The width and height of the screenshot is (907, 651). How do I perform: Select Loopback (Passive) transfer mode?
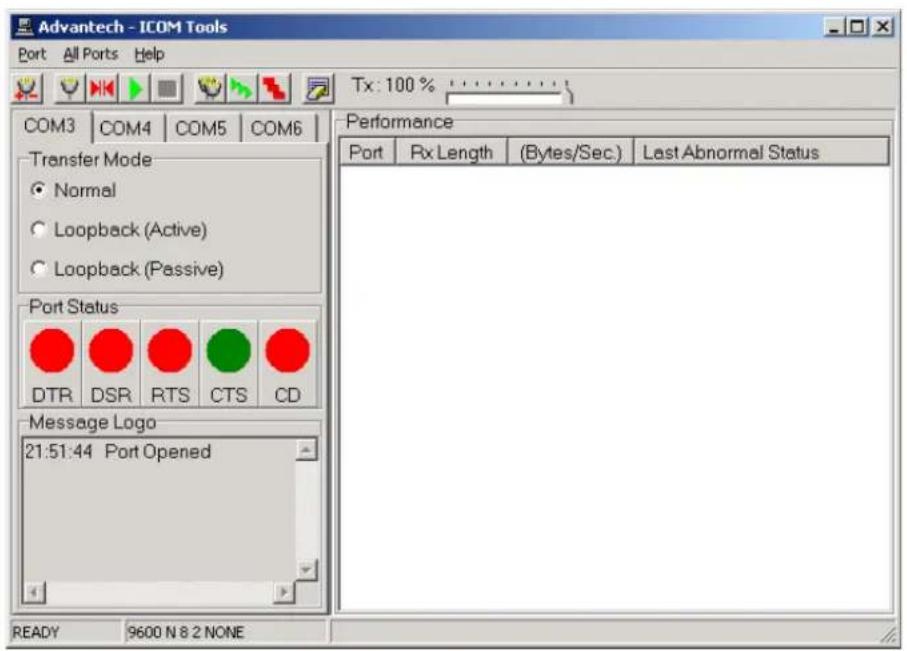[127, 269]
